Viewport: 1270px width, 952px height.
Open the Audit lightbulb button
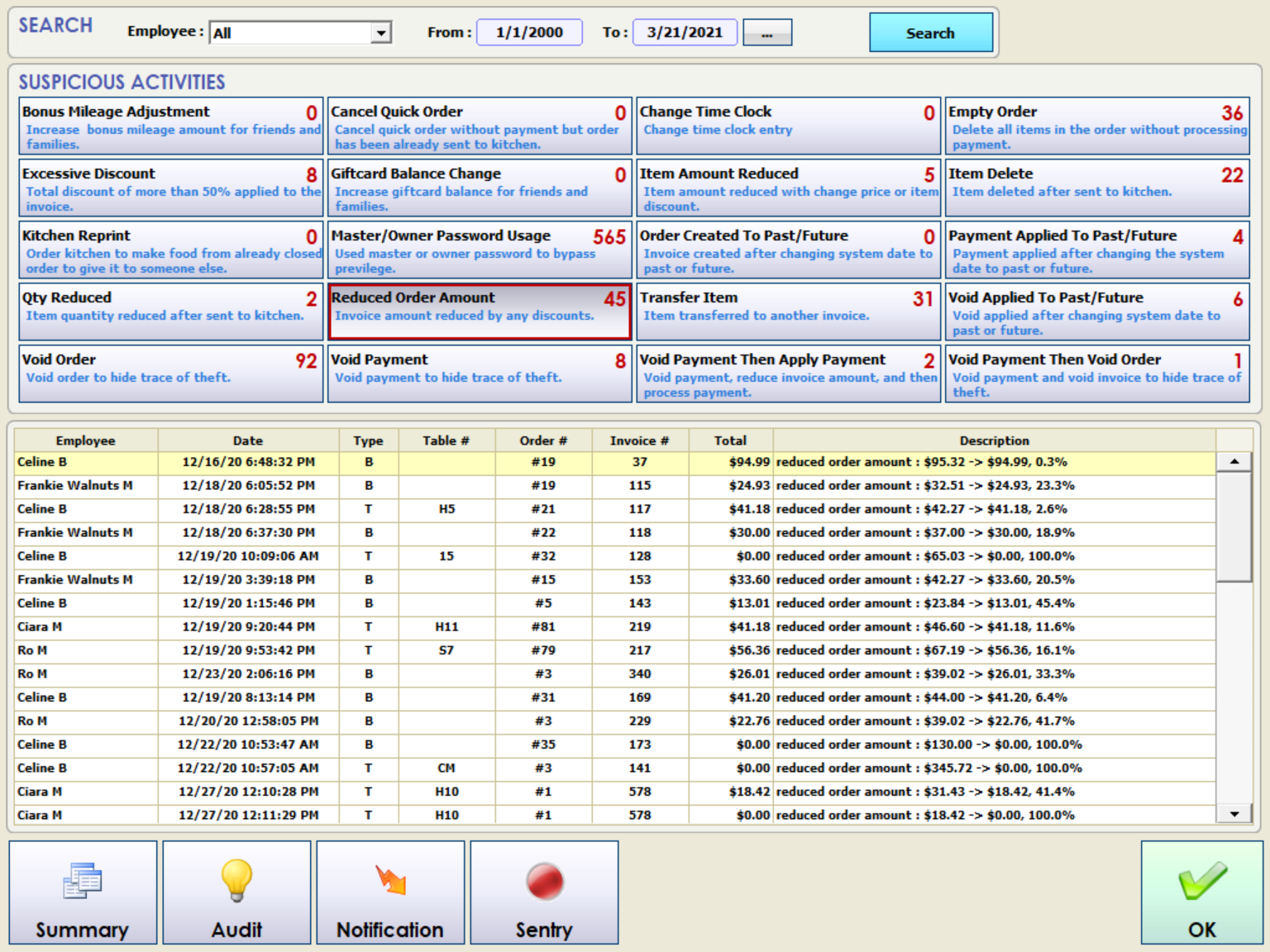click(236, 892)
